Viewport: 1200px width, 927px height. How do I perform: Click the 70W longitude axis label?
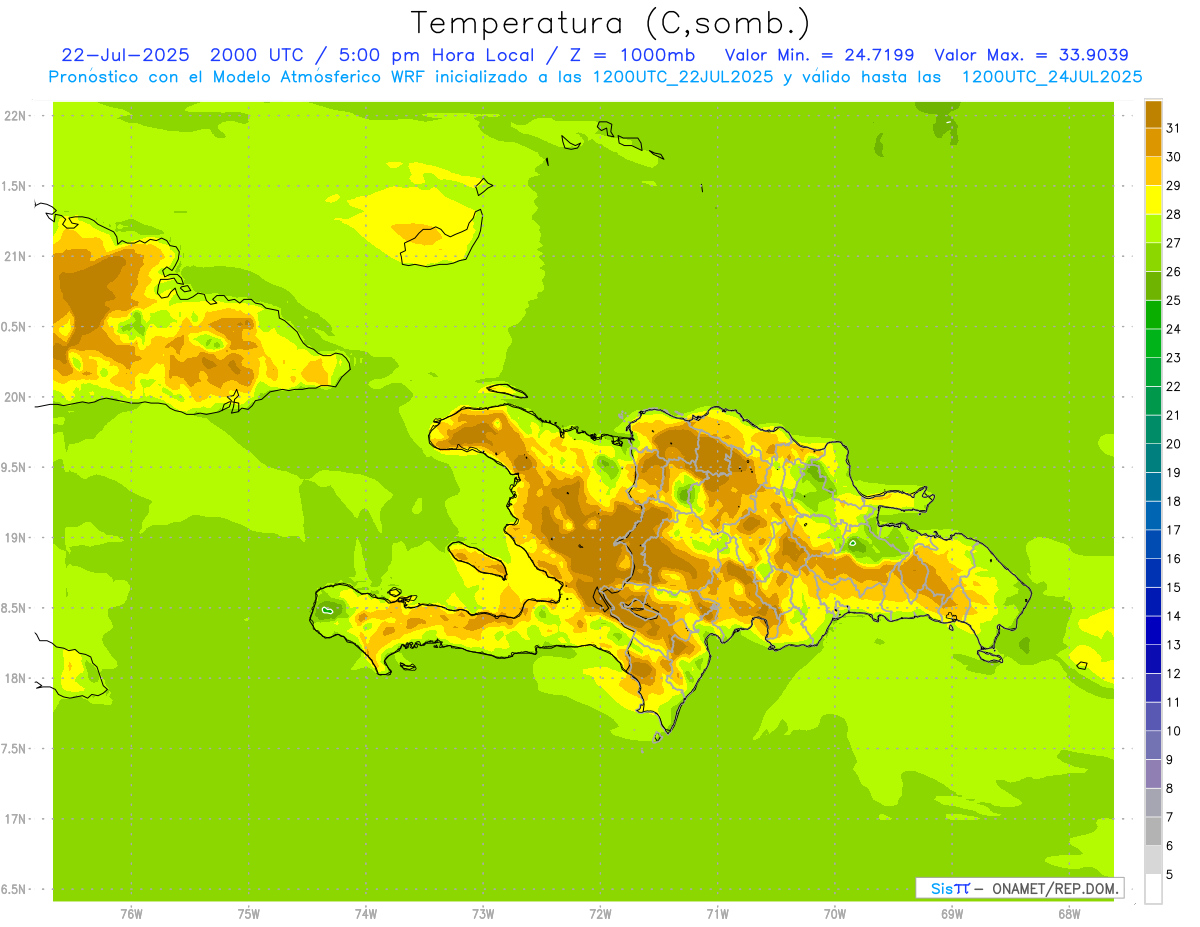point(835,914)
